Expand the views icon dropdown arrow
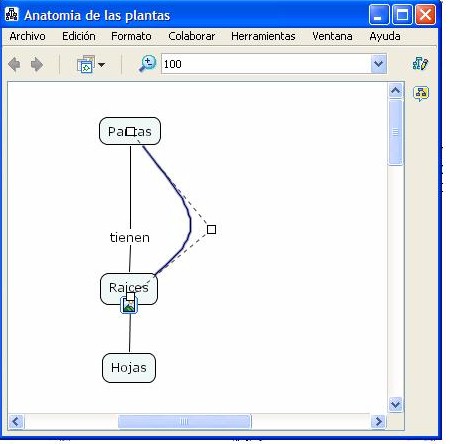The width and height of the screenshot is (450, 444). tap(101, 65)
